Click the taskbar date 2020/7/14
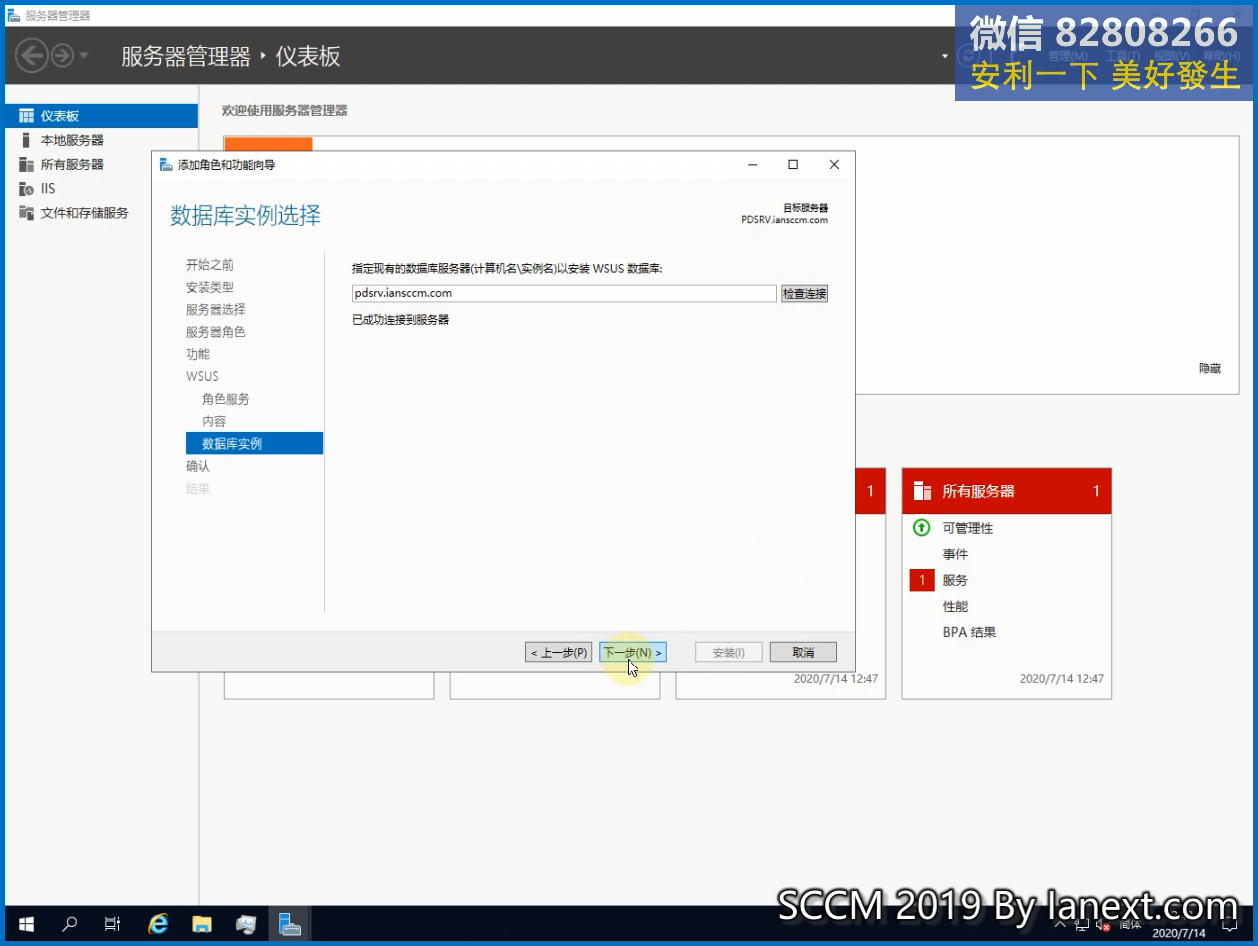The width and height of the screenshot is (1258, 946). (x=1180, y=933)
